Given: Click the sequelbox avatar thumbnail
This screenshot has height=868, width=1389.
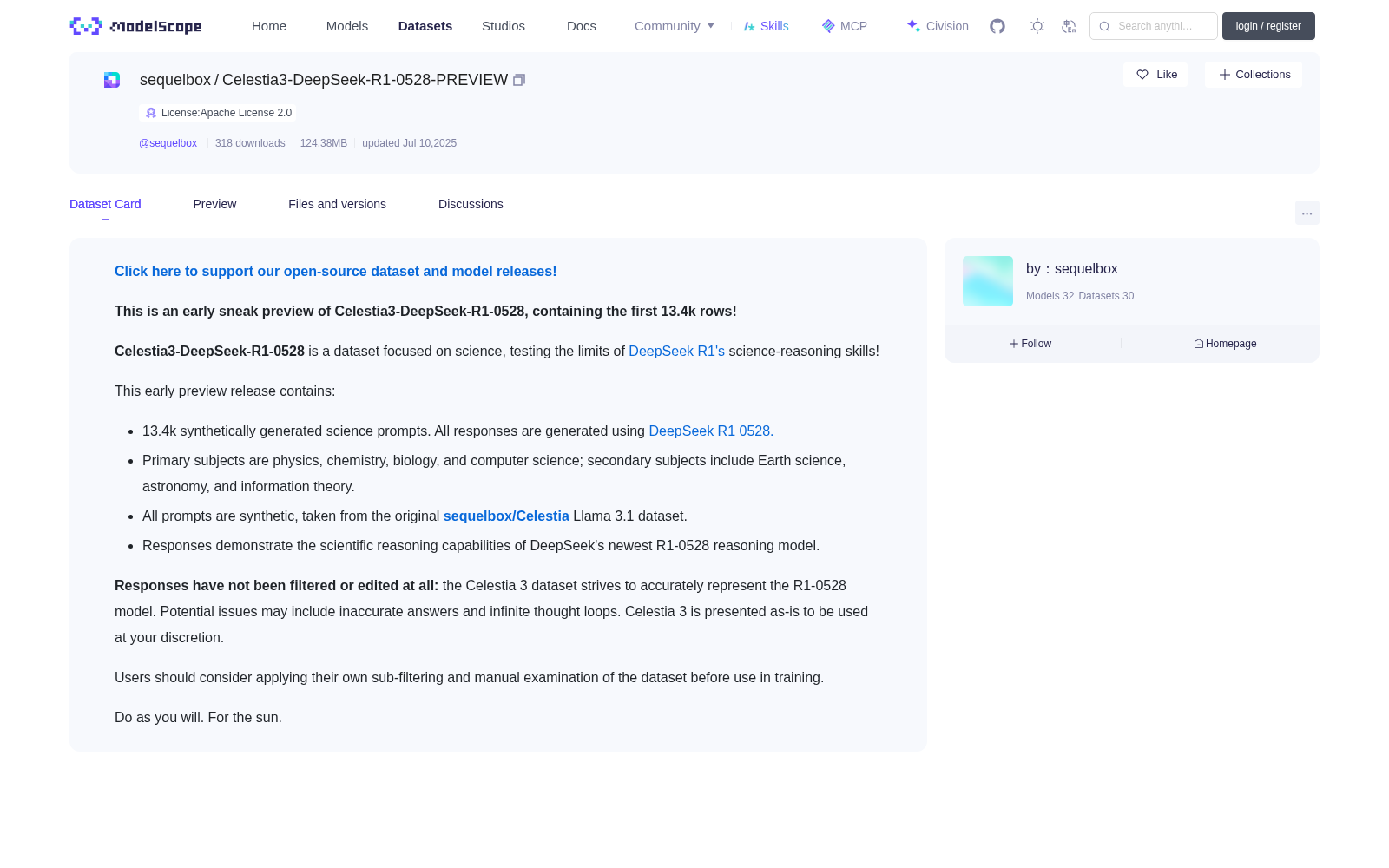Looking at the screenshot, I should pos(988,281).
